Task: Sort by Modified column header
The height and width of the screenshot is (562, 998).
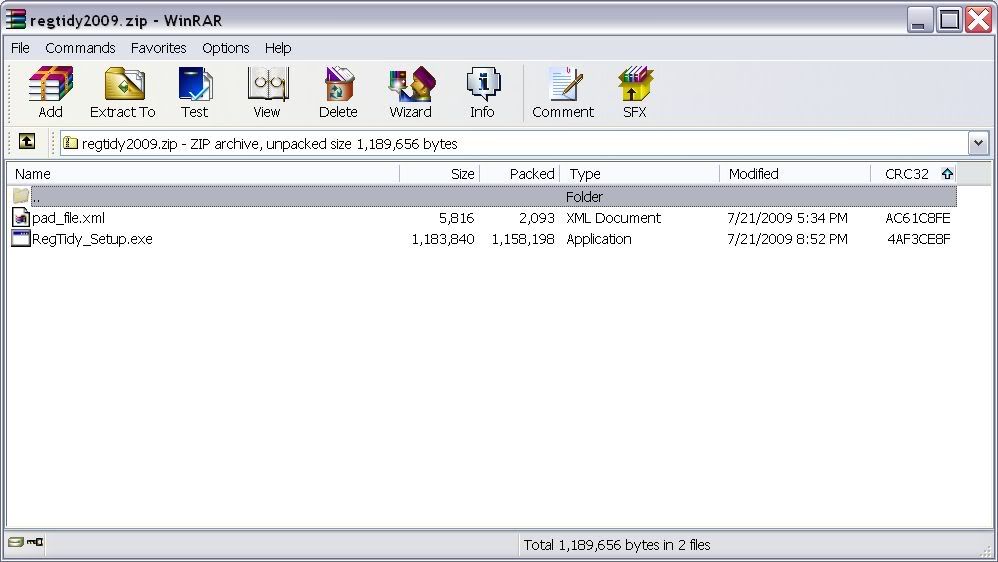Action: [795, 174]
